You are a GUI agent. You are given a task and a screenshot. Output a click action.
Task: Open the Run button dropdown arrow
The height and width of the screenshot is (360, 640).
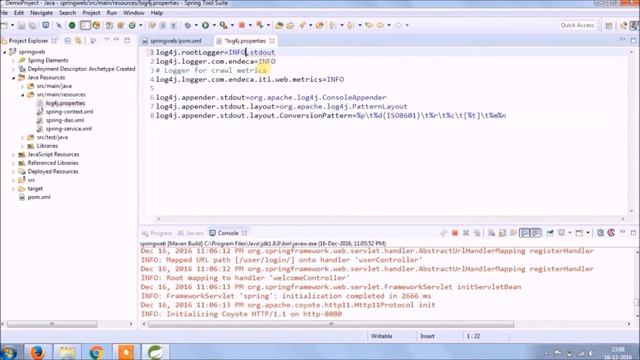(x=214, y=25)
